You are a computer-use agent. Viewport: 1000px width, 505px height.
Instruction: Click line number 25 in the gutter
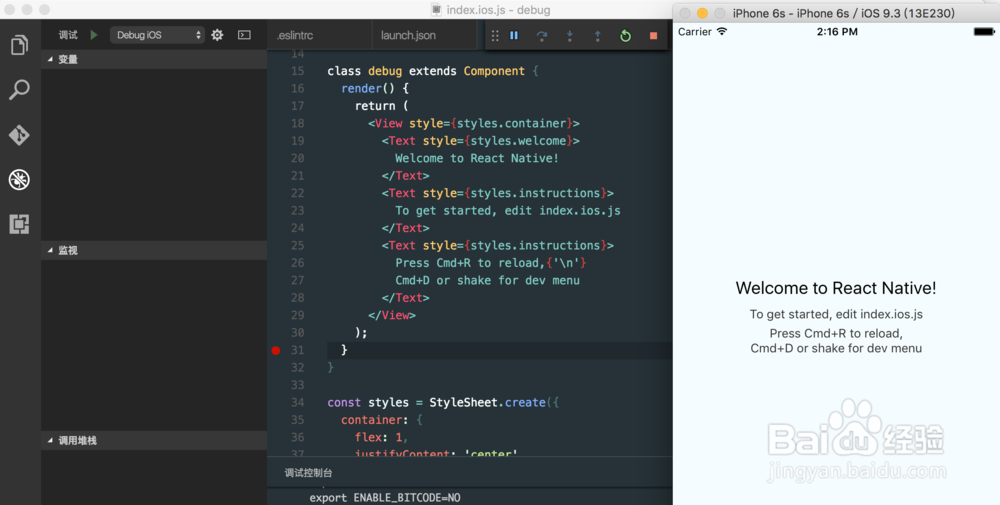tap(298, 245)
